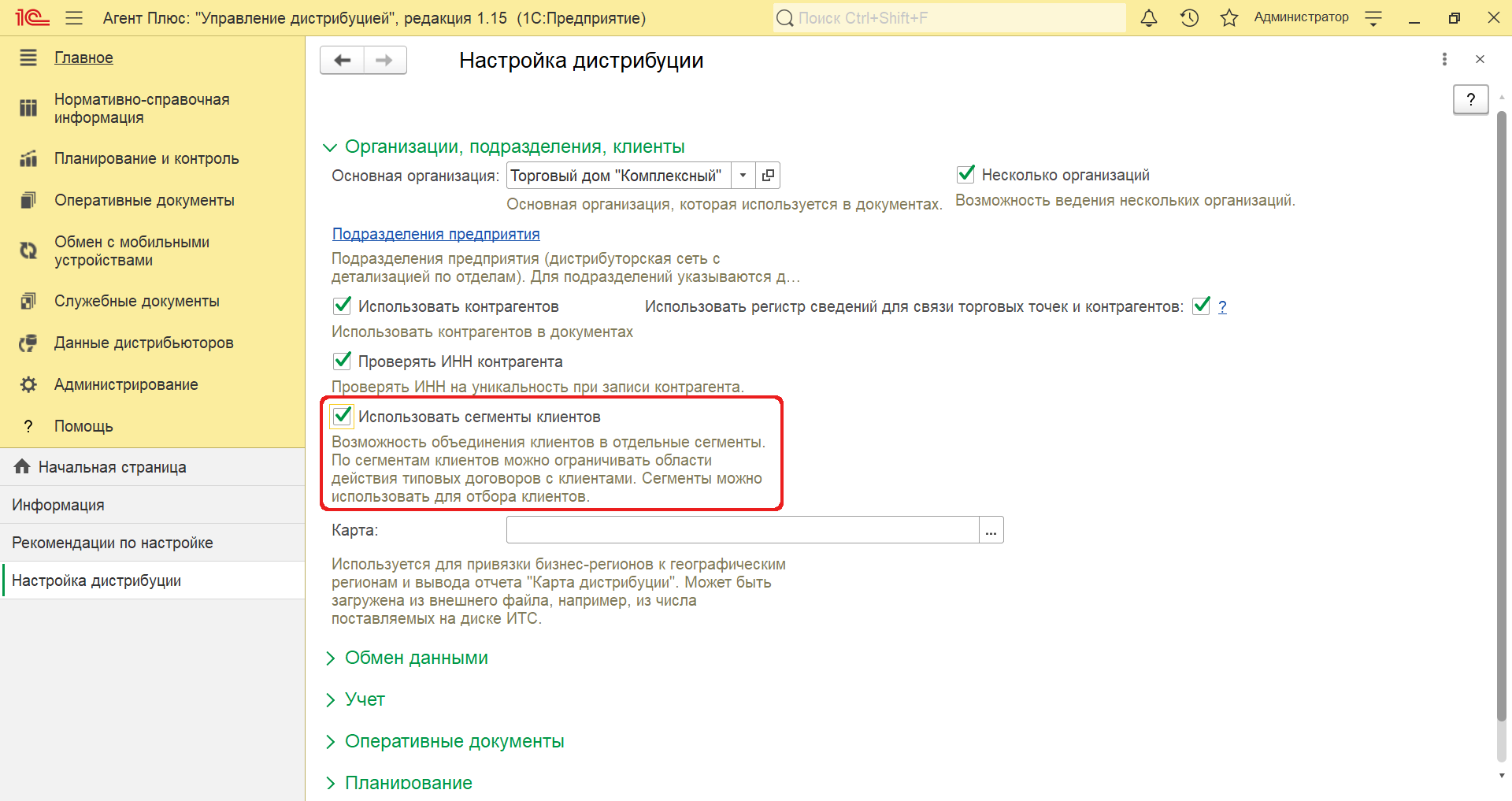Open Обмен с мобильными устройствами section
This screenshot has width=1512, height=801.
[x=132, y=250]
